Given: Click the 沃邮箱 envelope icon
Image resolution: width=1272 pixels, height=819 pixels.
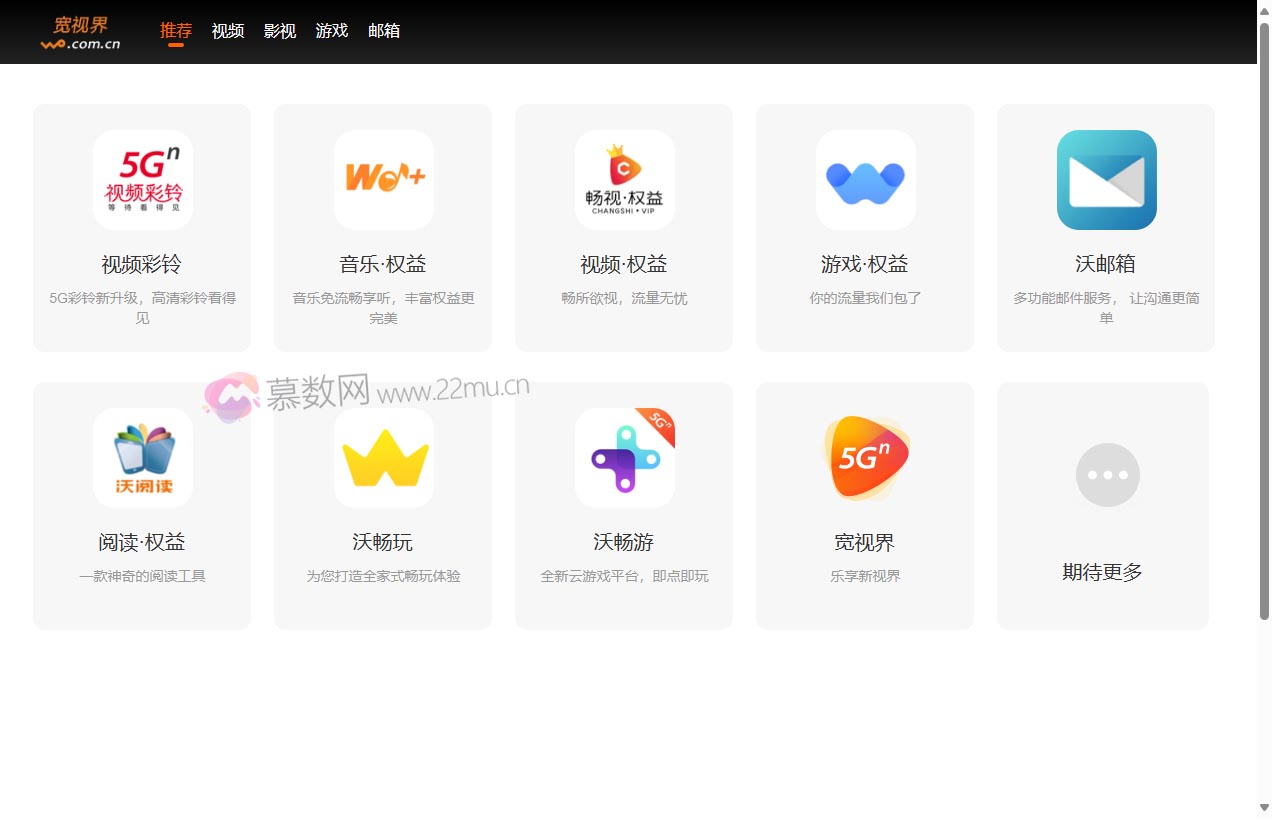Looking at the screenshot, I should [x=1107, y=180].
